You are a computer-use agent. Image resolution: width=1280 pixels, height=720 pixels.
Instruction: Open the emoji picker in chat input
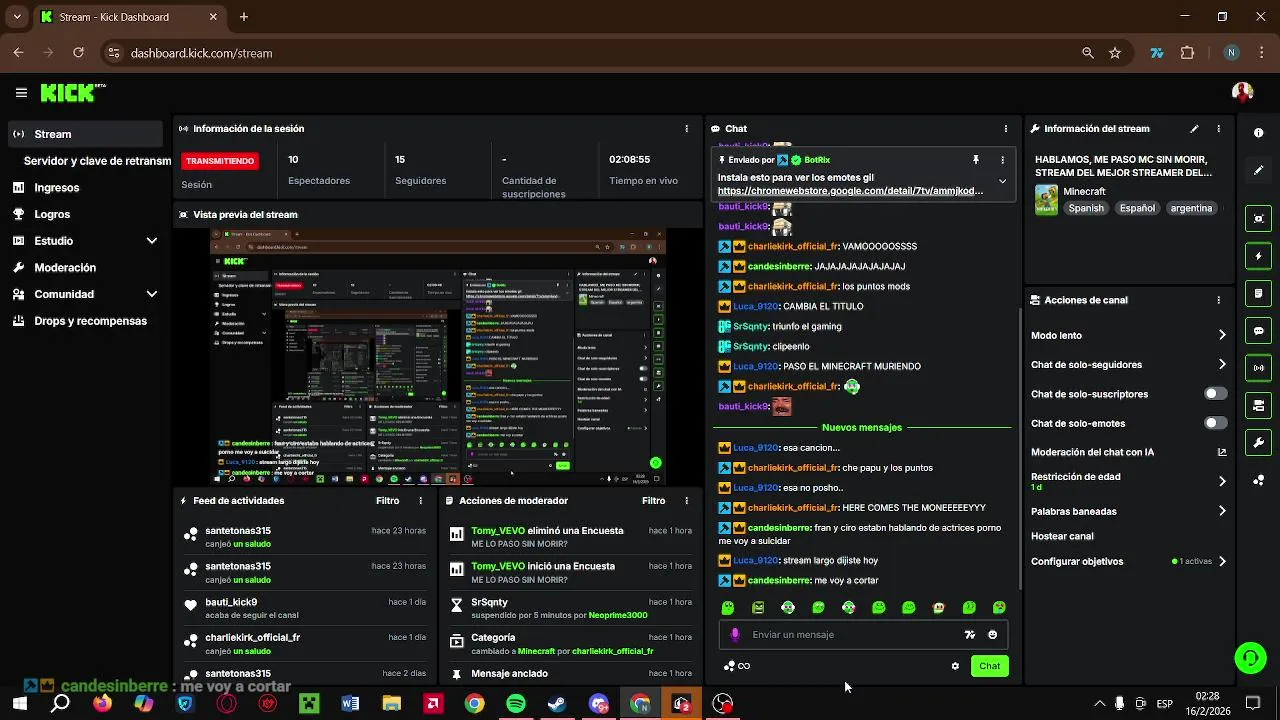(x=992, y=635)
